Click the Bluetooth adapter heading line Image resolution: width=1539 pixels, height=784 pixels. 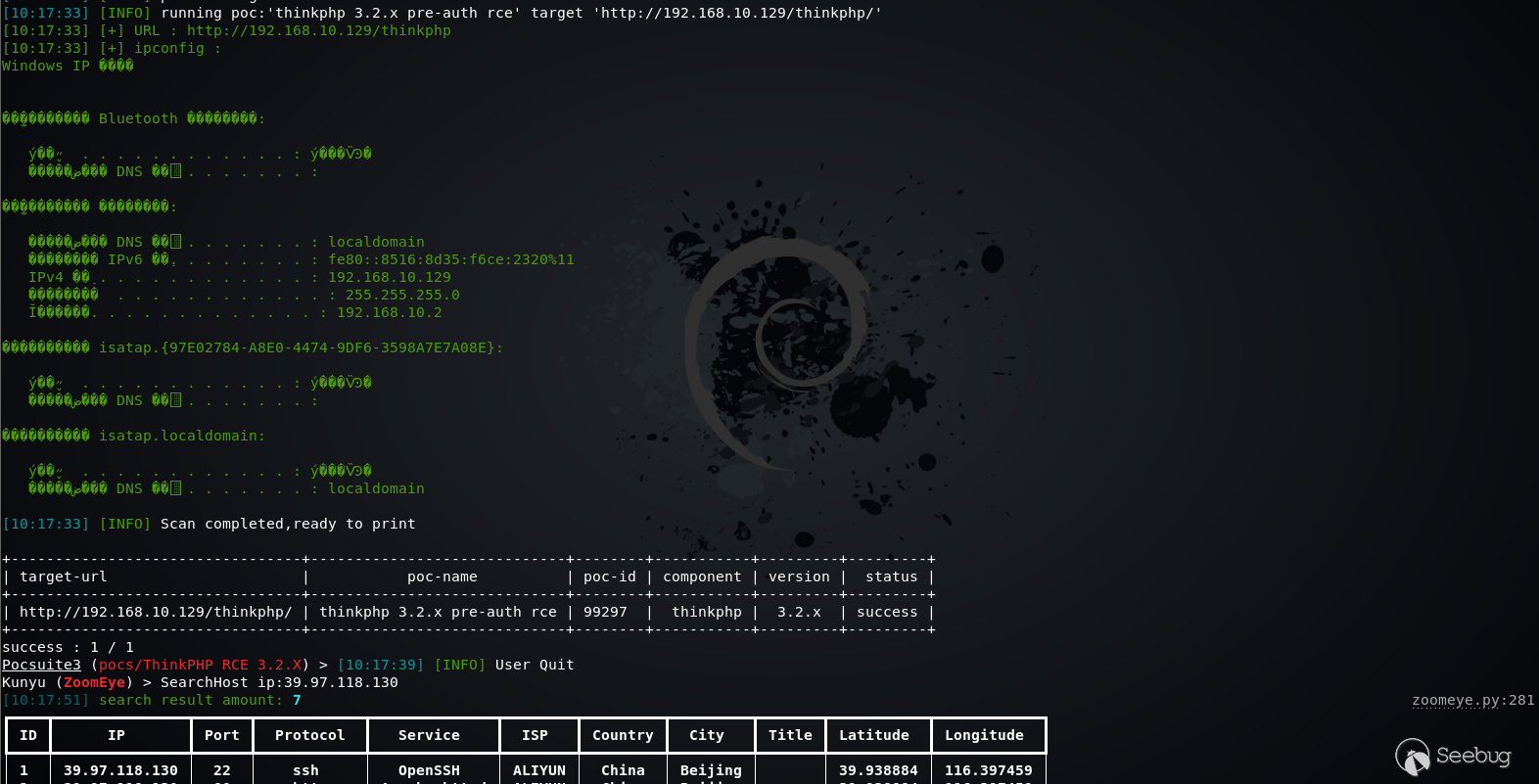(133, 118)
